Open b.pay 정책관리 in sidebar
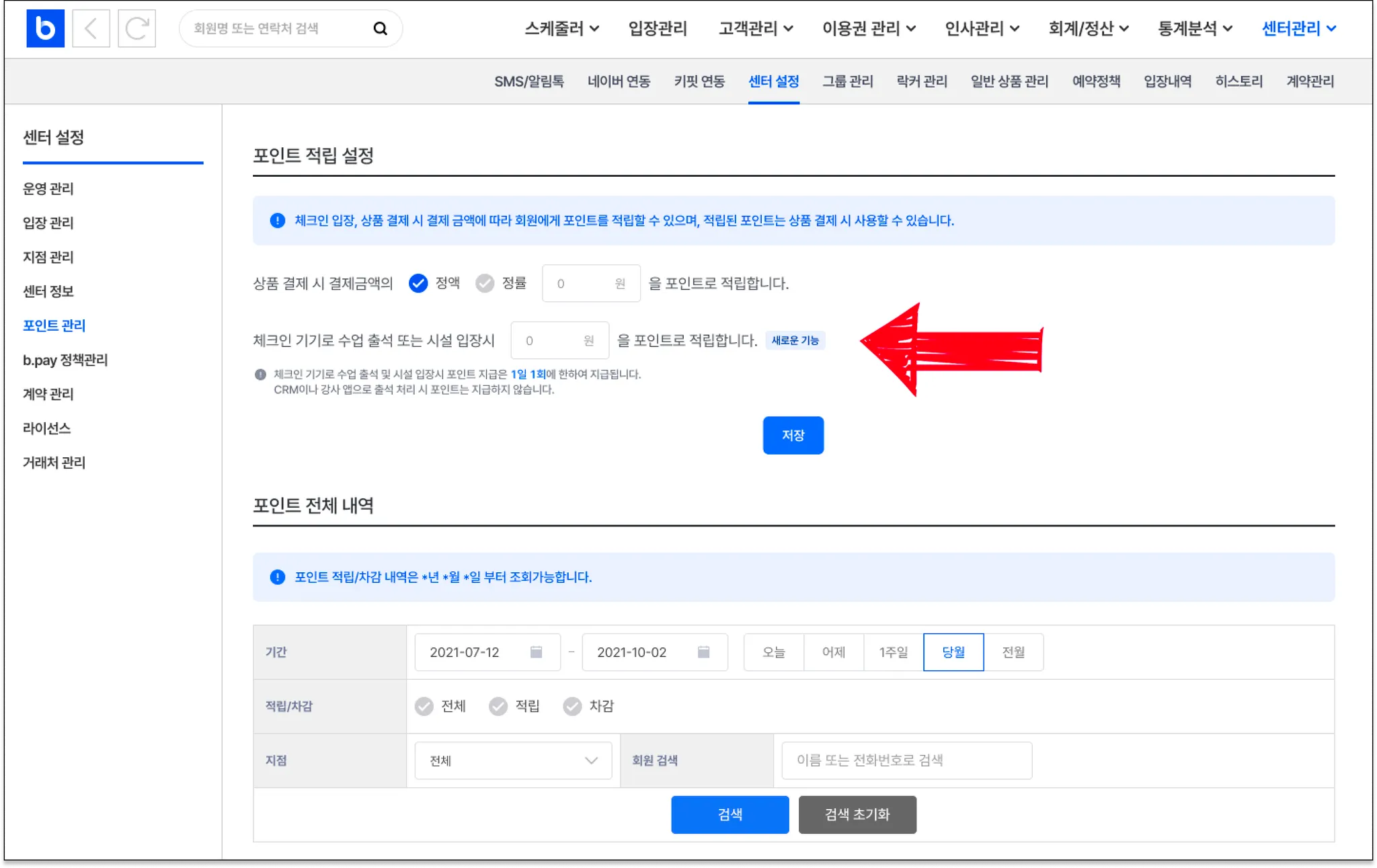 coord(65,360)
